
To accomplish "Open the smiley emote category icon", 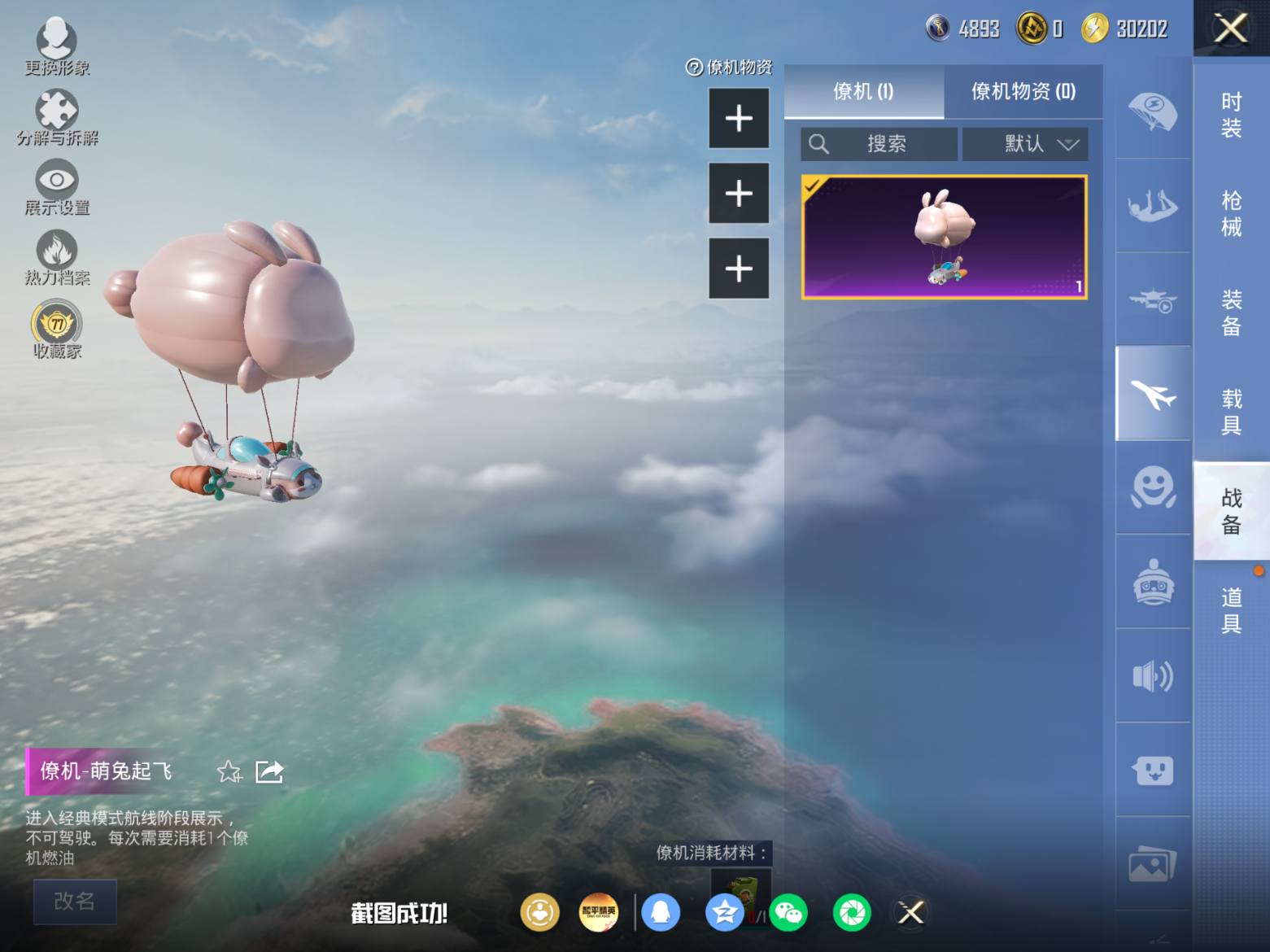I will click(x=1153, y=487).
